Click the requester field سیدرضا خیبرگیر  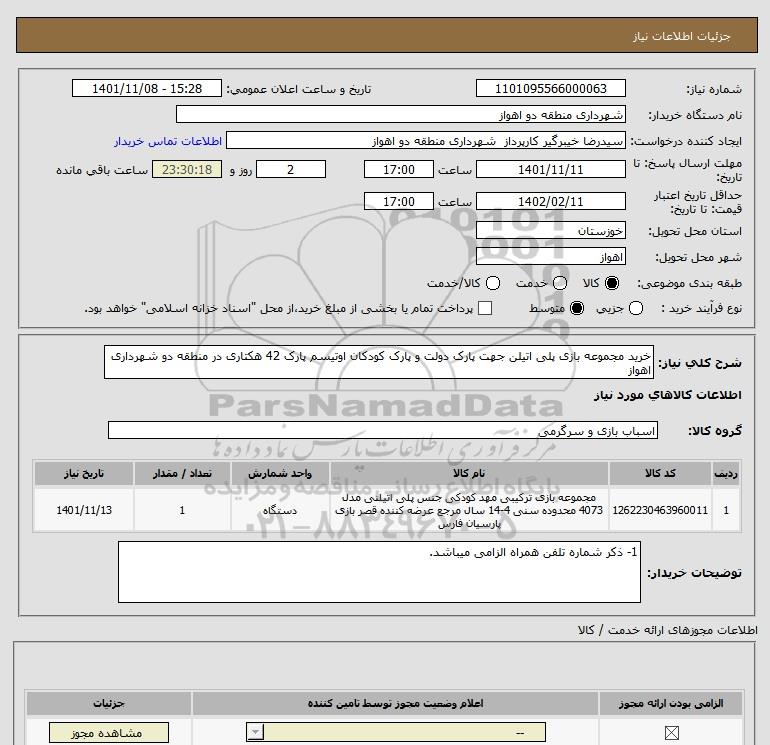point(426,141)
